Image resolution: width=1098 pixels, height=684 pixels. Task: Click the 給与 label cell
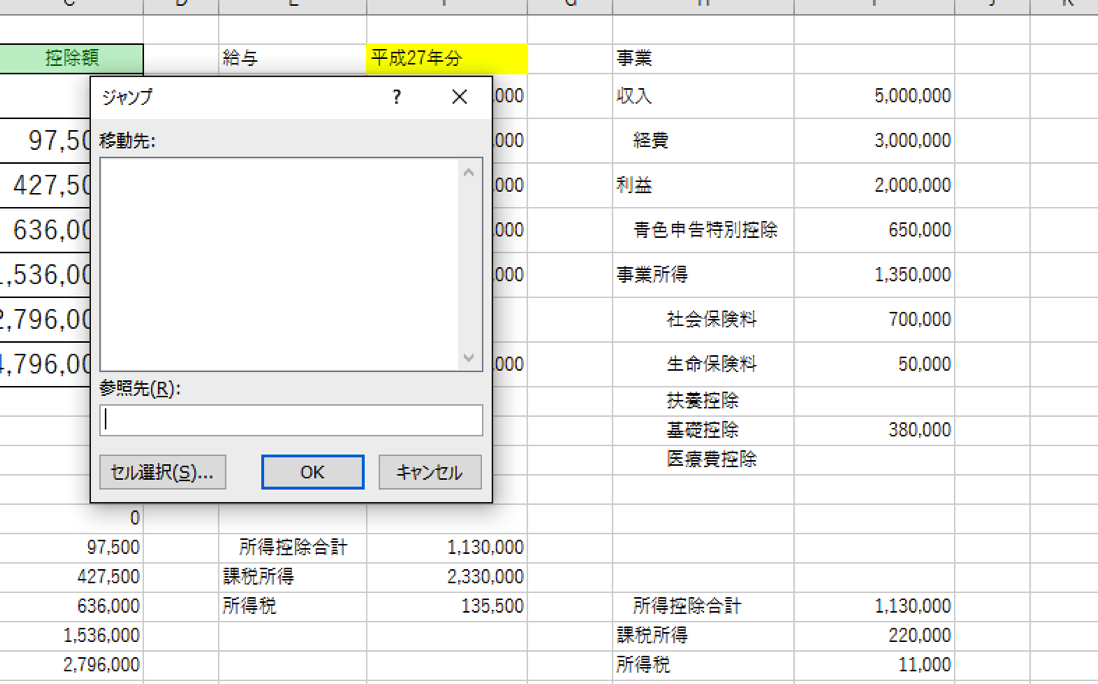point(241,59)
